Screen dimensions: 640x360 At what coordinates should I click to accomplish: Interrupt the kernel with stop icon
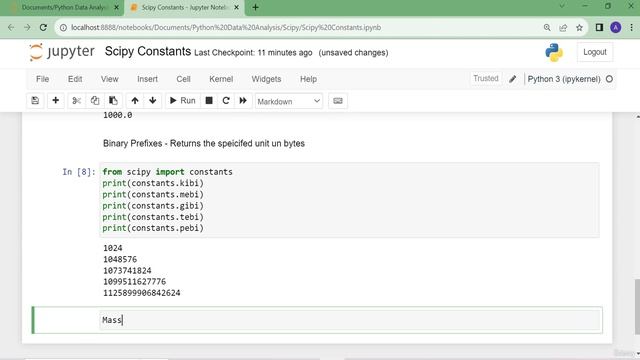click(x=209, y=101)
